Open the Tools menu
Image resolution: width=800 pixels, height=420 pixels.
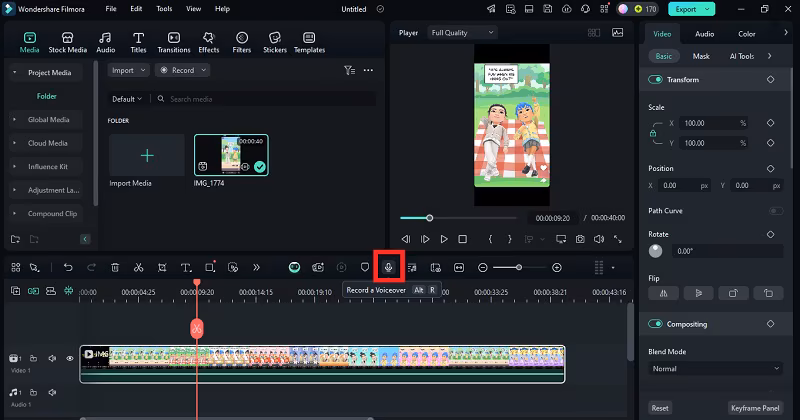(164, 9)
